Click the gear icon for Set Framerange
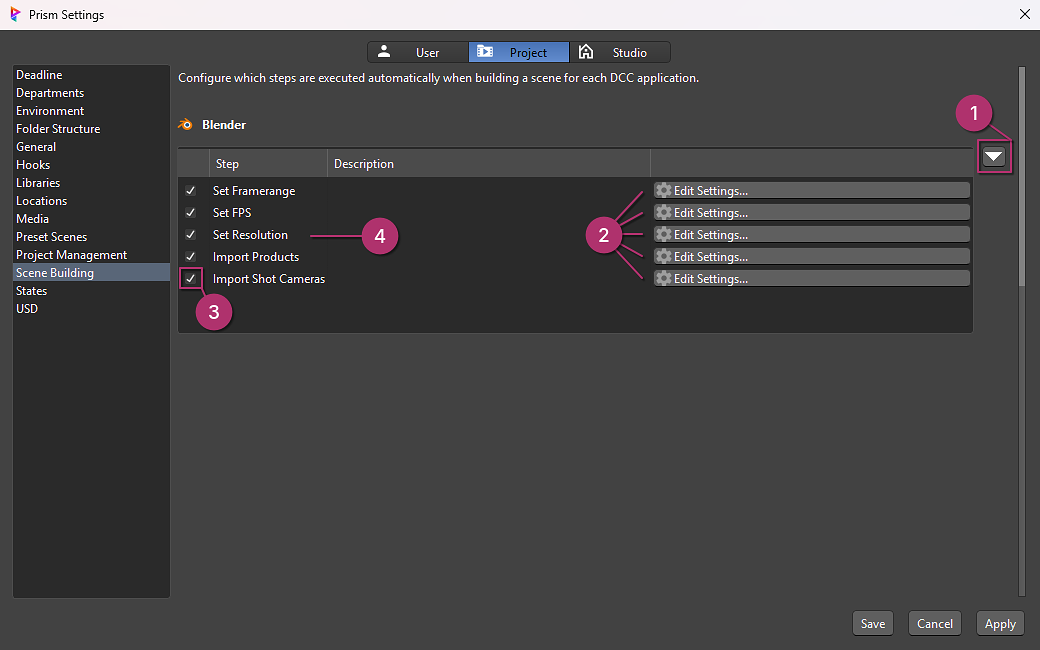 pyautogui.click(x=663, y=190)
